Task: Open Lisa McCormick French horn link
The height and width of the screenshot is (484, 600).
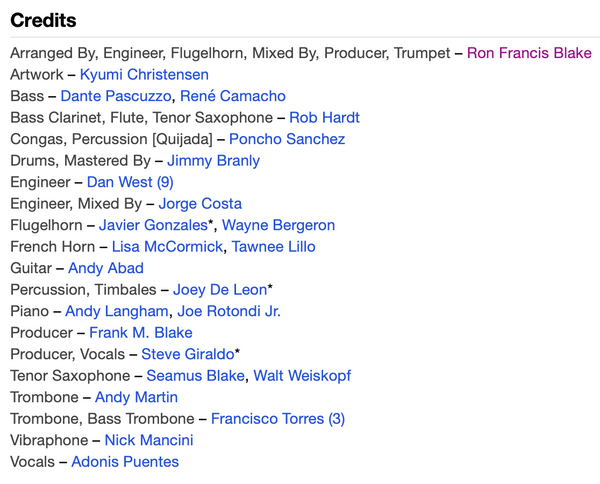Action: point(167,247)
